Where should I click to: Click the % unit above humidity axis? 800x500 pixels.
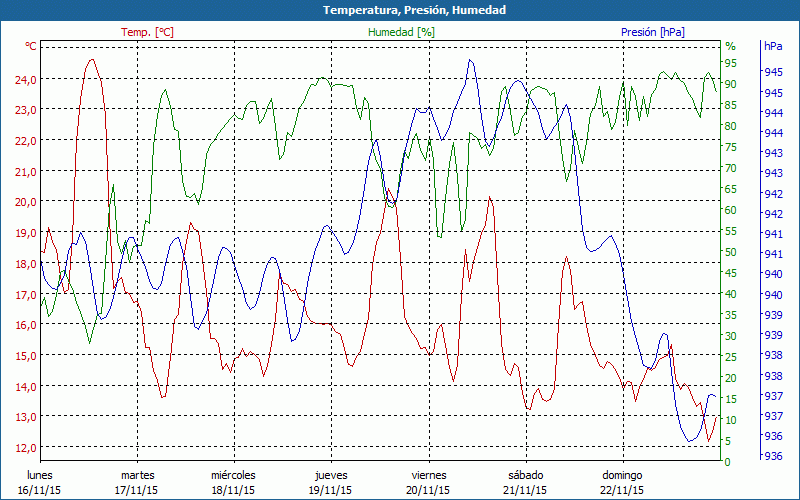click(x=730, y=46)
